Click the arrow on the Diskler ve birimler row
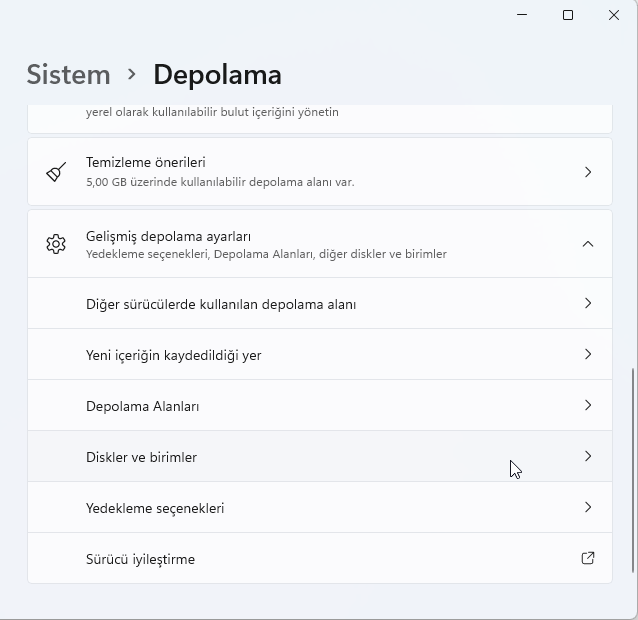 pos(588,456)
